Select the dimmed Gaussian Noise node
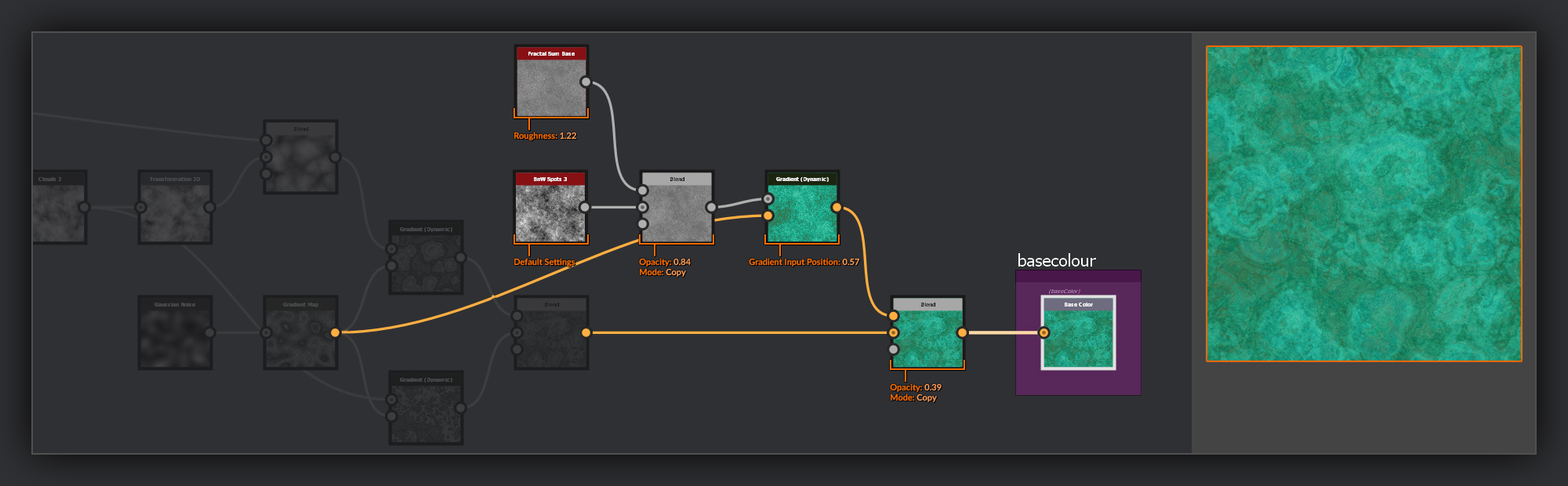The height and width of the screenshot is (486, 1568). (x=175, y=332)
